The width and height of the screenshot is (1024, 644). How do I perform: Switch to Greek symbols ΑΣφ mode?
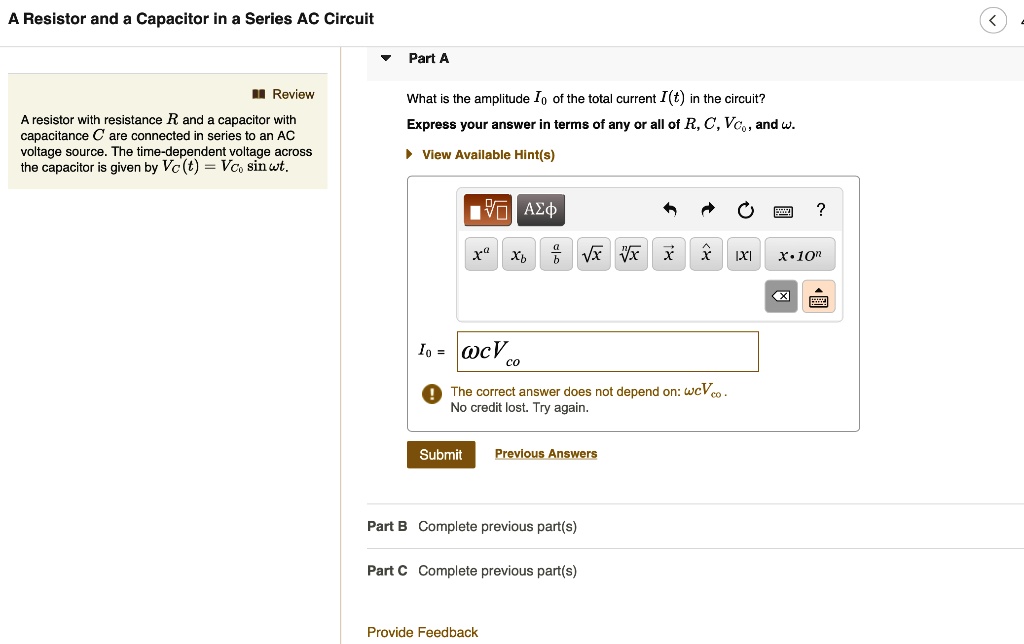[x=542, y=210]
